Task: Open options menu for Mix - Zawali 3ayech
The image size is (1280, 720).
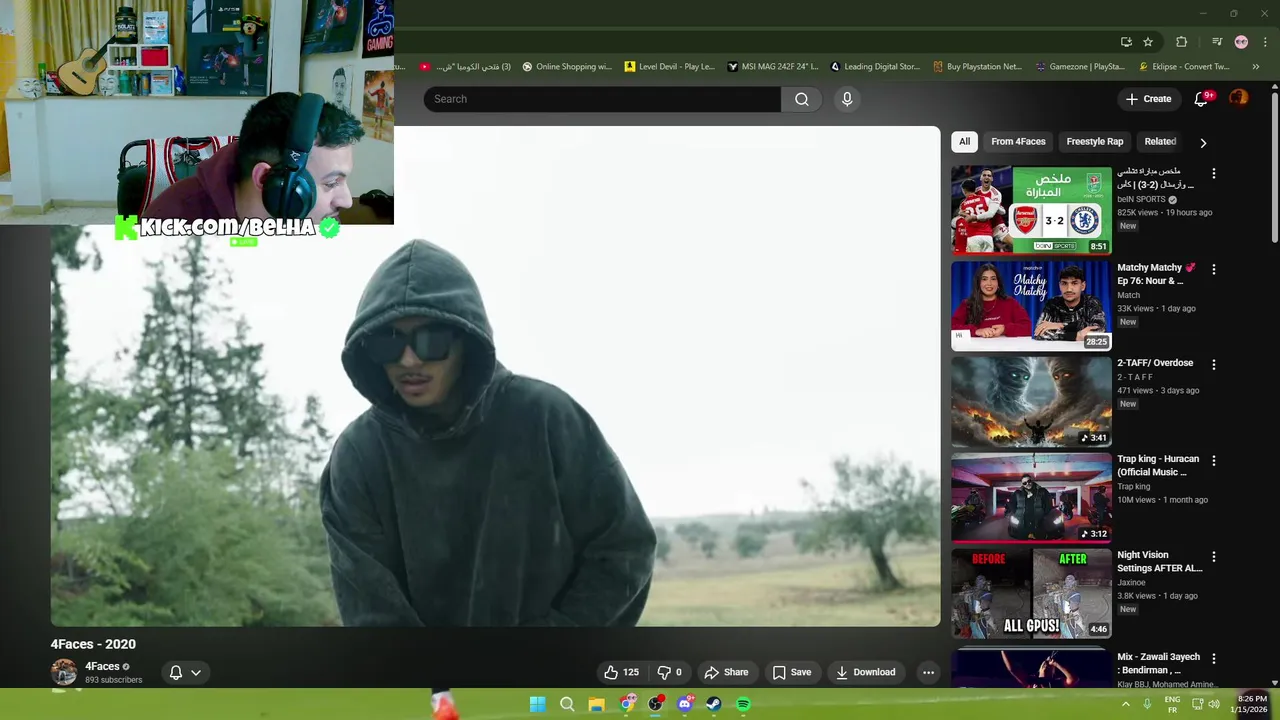Action: coord(1214,659)
